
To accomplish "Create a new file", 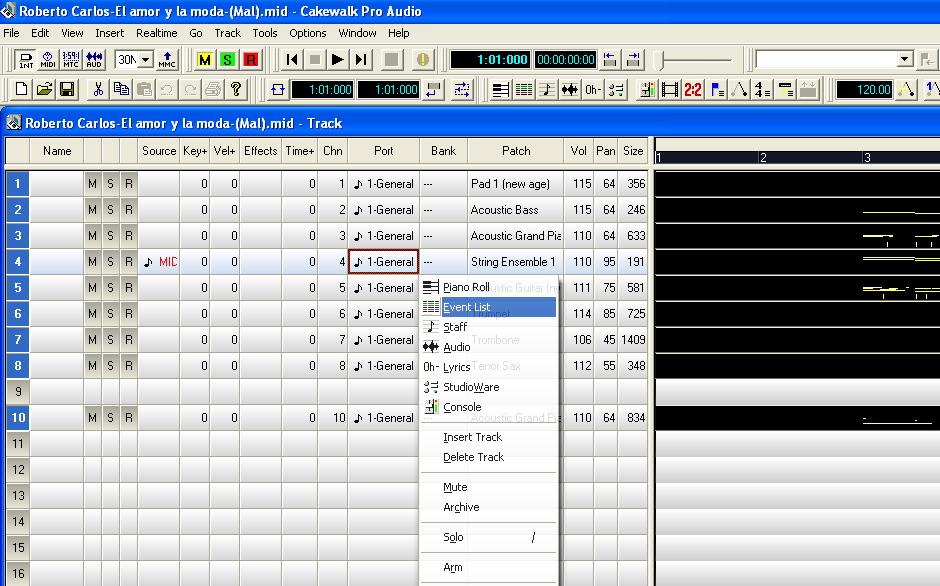I will tap(22, 90).
